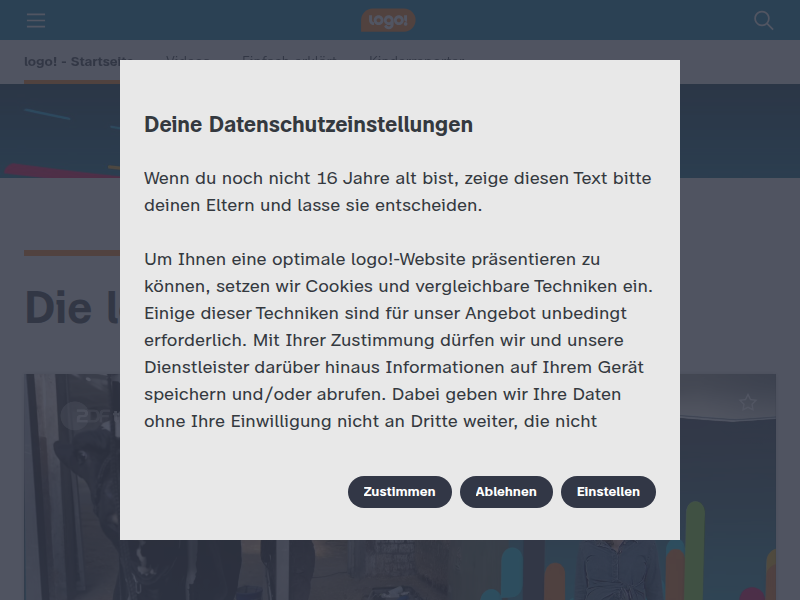Click the paragraph mentioning 16 Jahre

pyautogui.click(x=398, y=192)
